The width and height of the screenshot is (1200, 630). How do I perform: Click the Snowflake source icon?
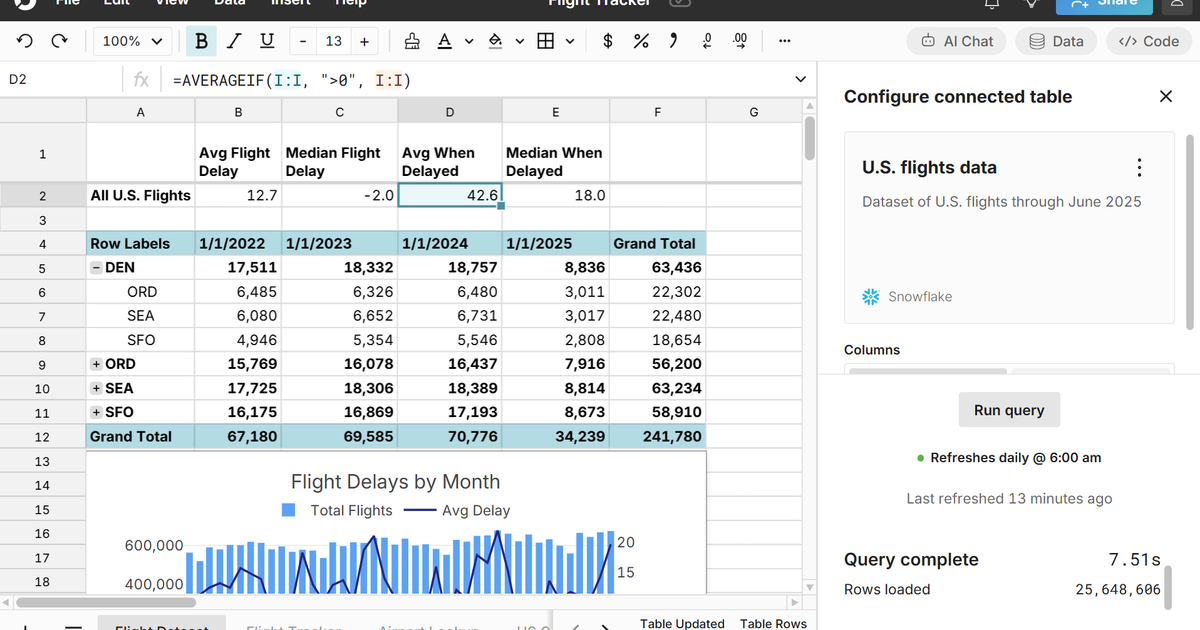point(871,297)
